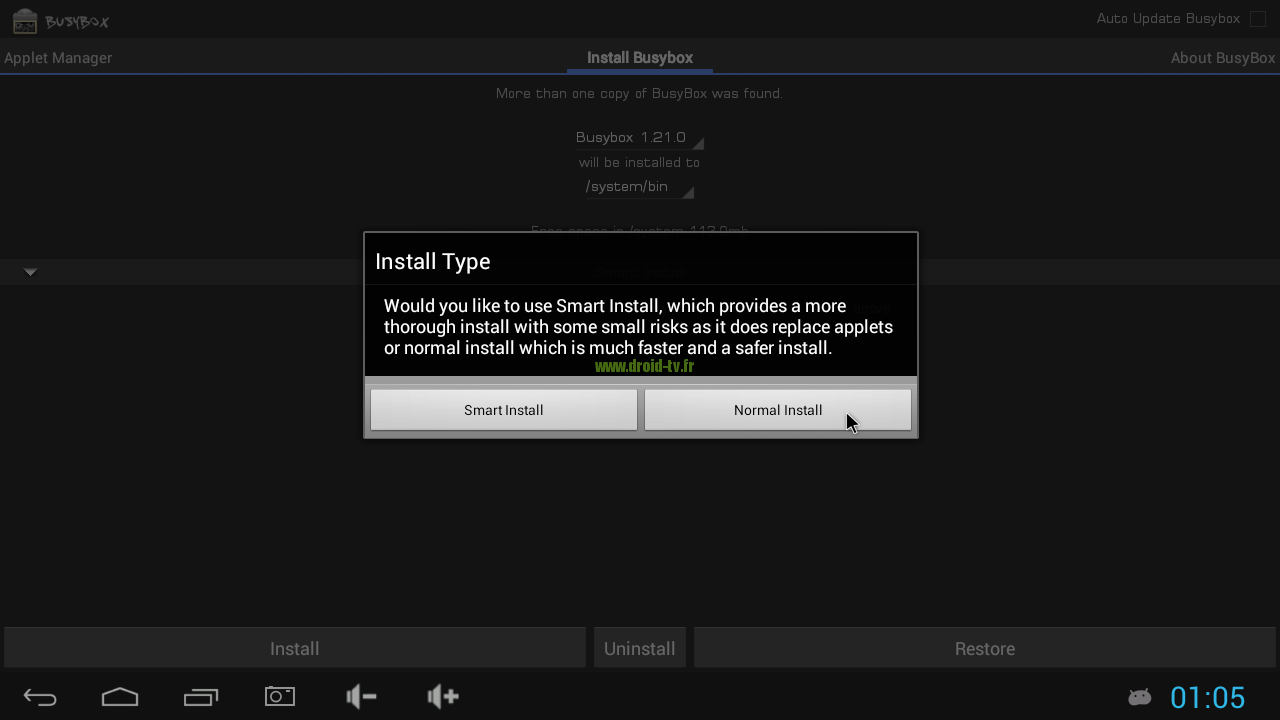Open the Busybox 1.21.0 version dropdown
The width and height of the screenshot is (1280, 720).
click(639, 138)
